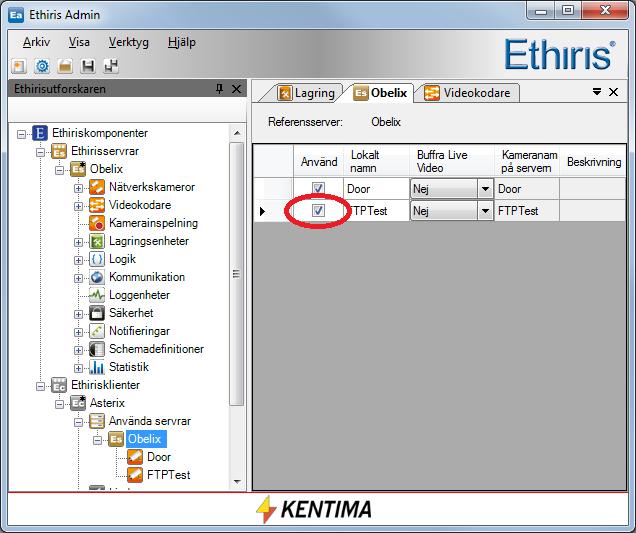Click the open folder toolbar icon
Viewport: 636px width, 533px height.
point(65,66)
